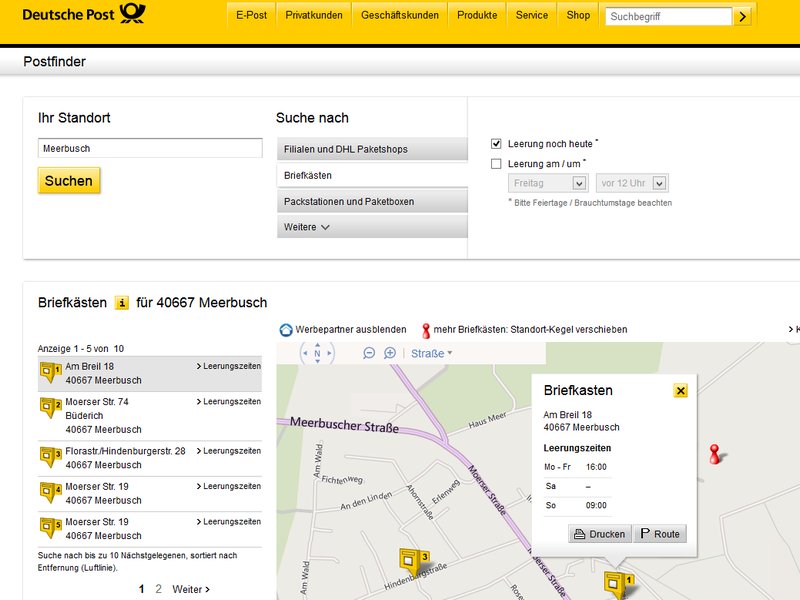The width and height of the screenshot is (800, 600).
Task: Click the Meerbusch location input field
Action: click(x=150, y=148)
